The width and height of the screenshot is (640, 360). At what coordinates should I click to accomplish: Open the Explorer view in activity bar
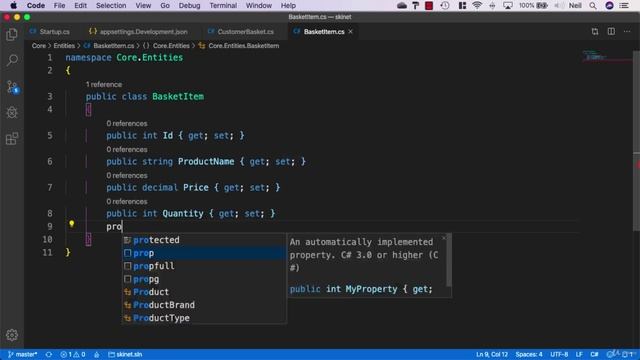point(12,35)
